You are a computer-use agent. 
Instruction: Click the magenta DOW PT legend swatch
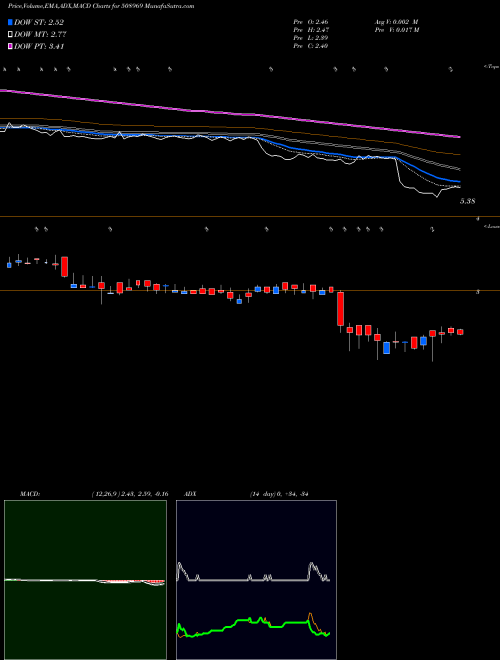[x=10, y=46]
